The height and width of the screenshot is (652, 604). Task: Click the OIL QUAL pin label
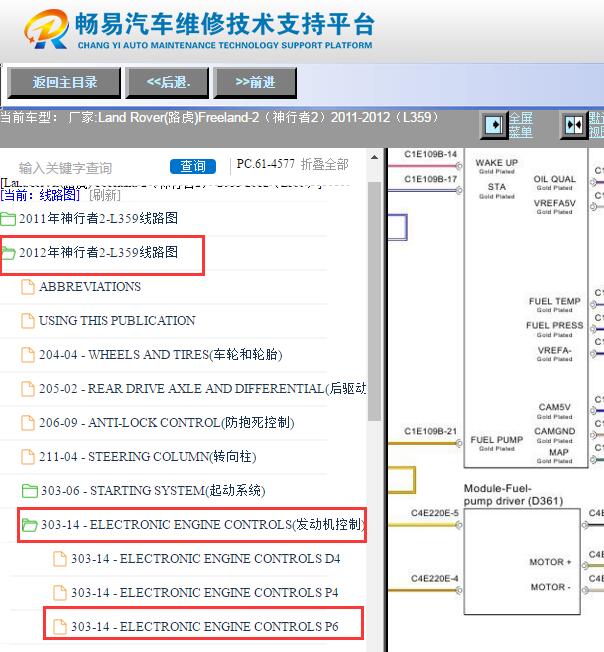[x=555, y=179]
